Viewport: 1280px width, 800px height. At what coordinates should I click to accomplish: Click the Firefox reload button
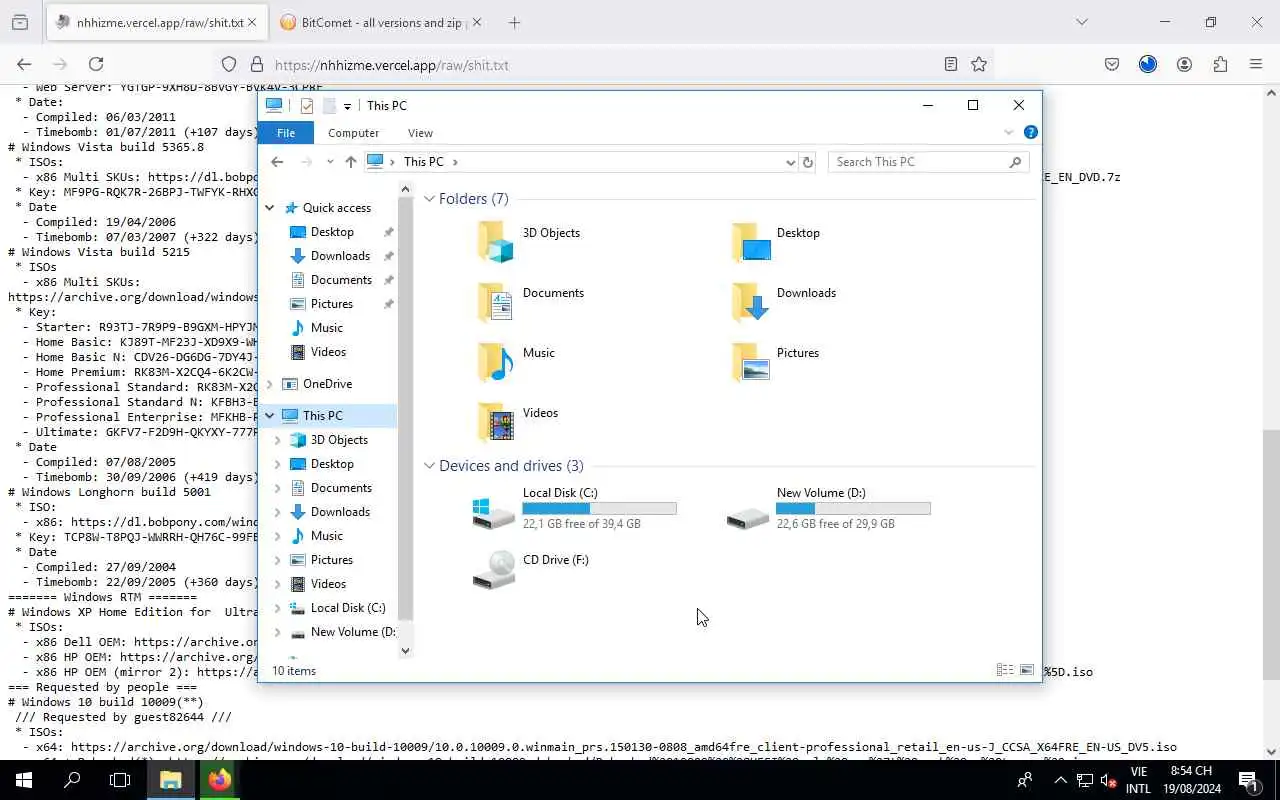click(96, 64)
